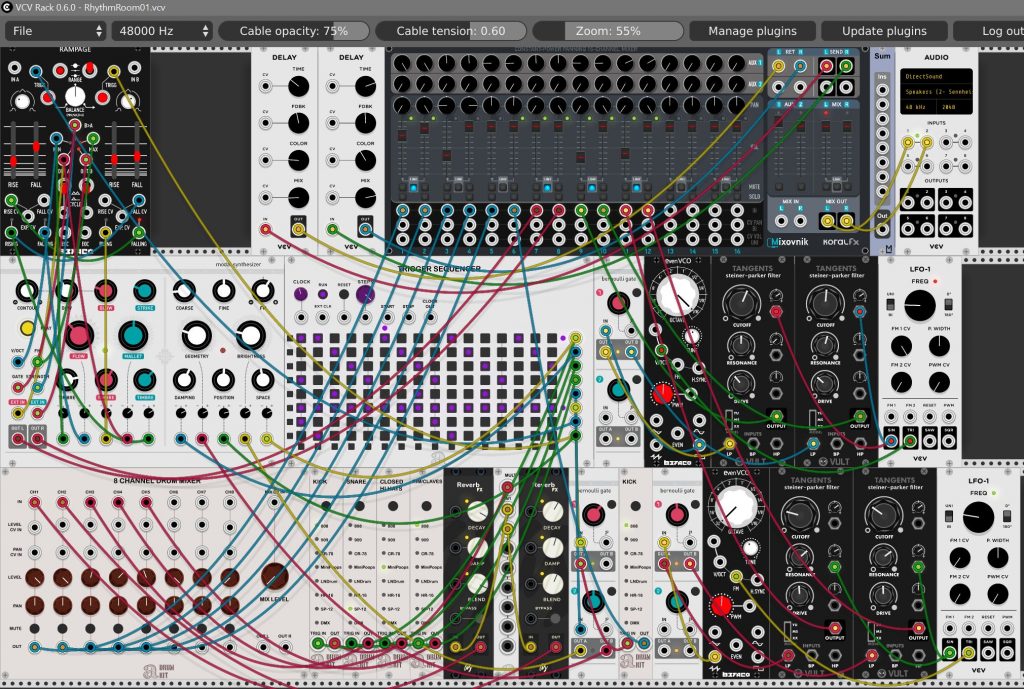Click the MIX LEVEL knob on drum mixer

click(274, 576)
